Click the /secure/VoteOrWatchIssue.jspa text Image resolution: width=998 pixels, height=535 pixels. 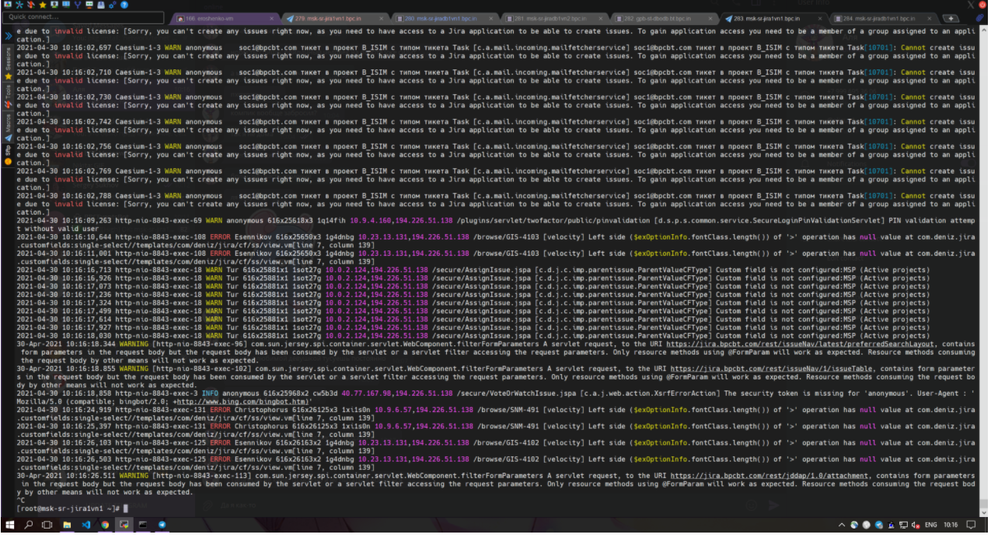click(517, 393)
